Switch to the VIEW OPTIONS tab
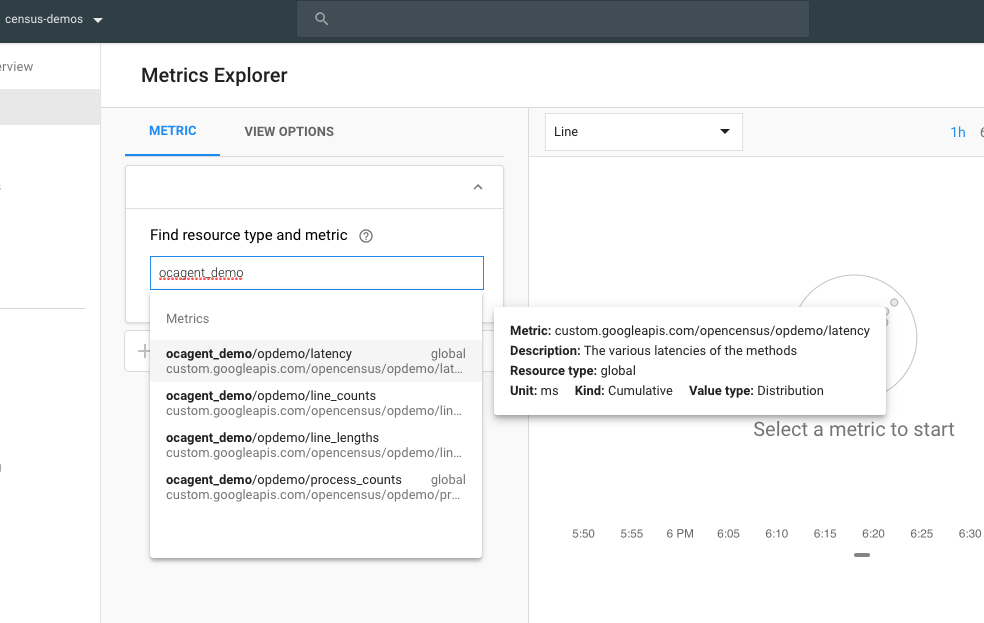The image size is (984, 623). [x=289, y=132]
